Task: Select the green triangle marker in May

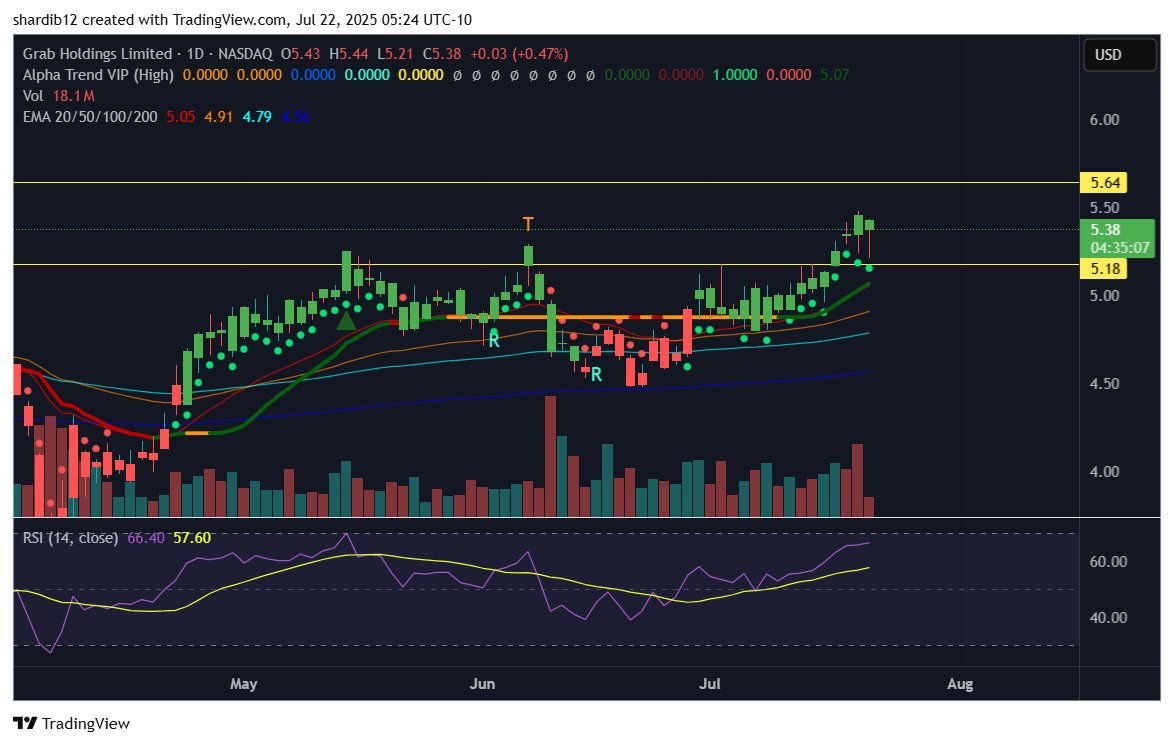Action: click(346, 321)
